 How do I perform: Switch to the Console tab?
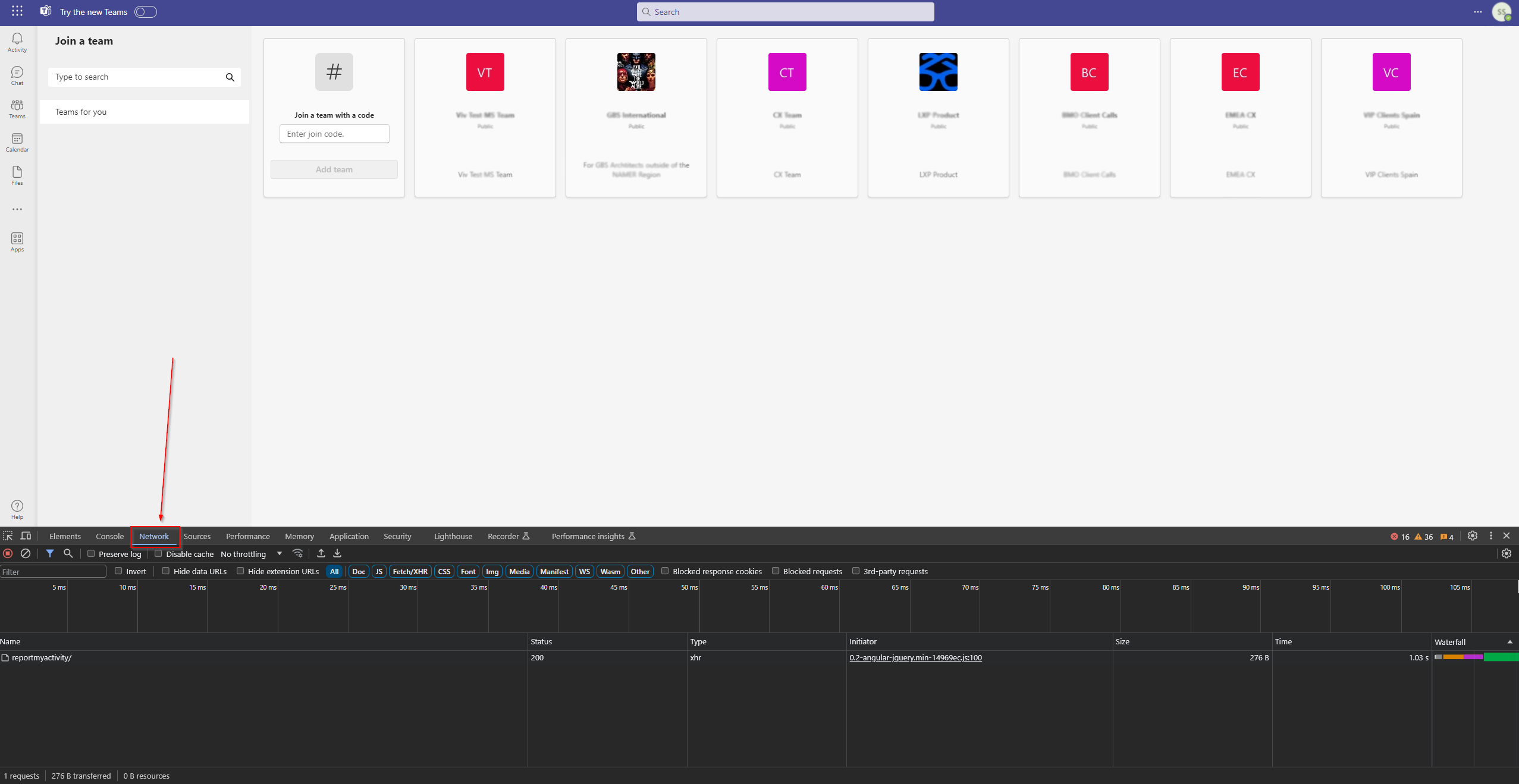[x=110, y=536]
